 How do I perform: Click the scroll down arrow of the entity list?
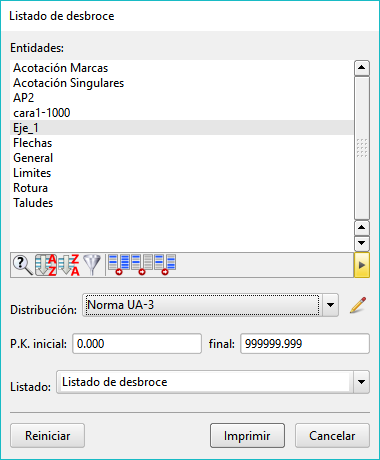pyautogui.click(x=362, y=243)
